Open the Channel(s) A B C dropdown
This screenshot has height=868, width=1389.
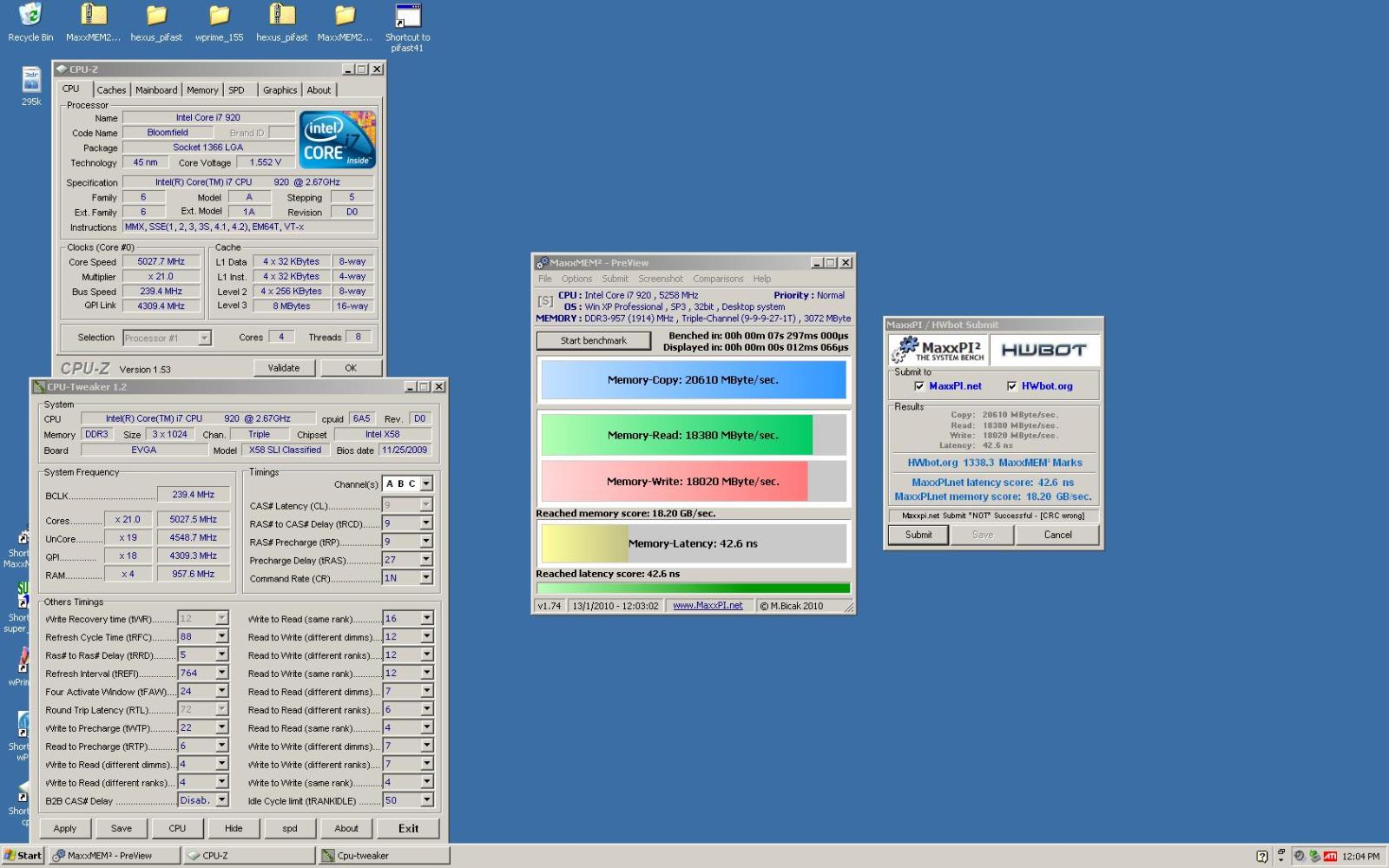(x=426, y=483)
